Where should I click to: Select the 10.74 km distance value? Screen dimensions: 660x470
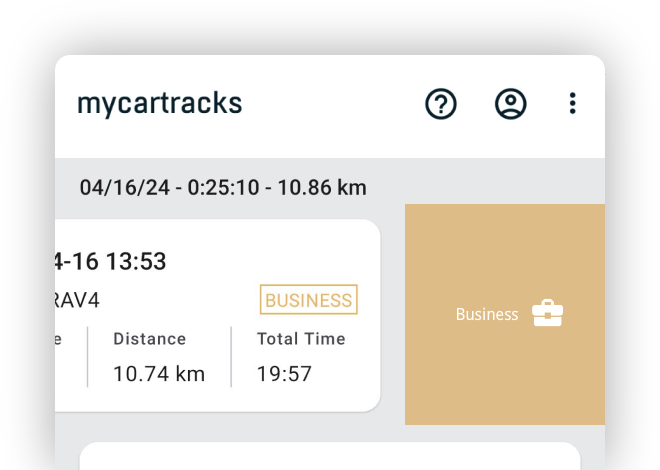(x=159, y=374)
